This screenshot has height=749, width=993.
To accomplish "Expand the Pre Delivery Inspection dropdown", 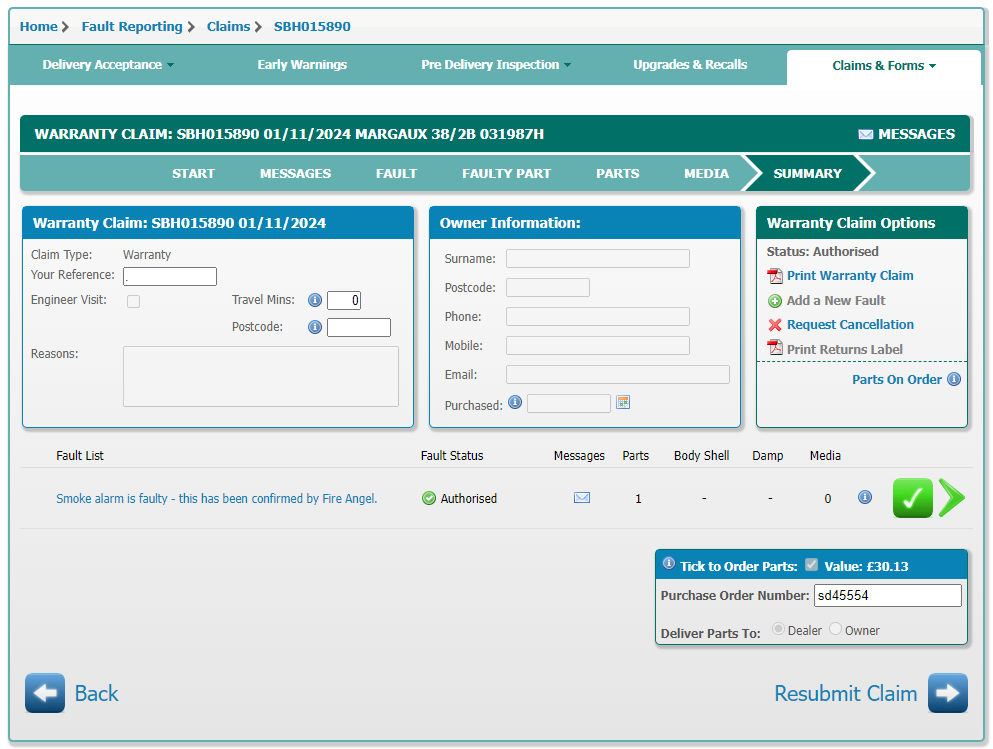I will [x=496, y=65].
